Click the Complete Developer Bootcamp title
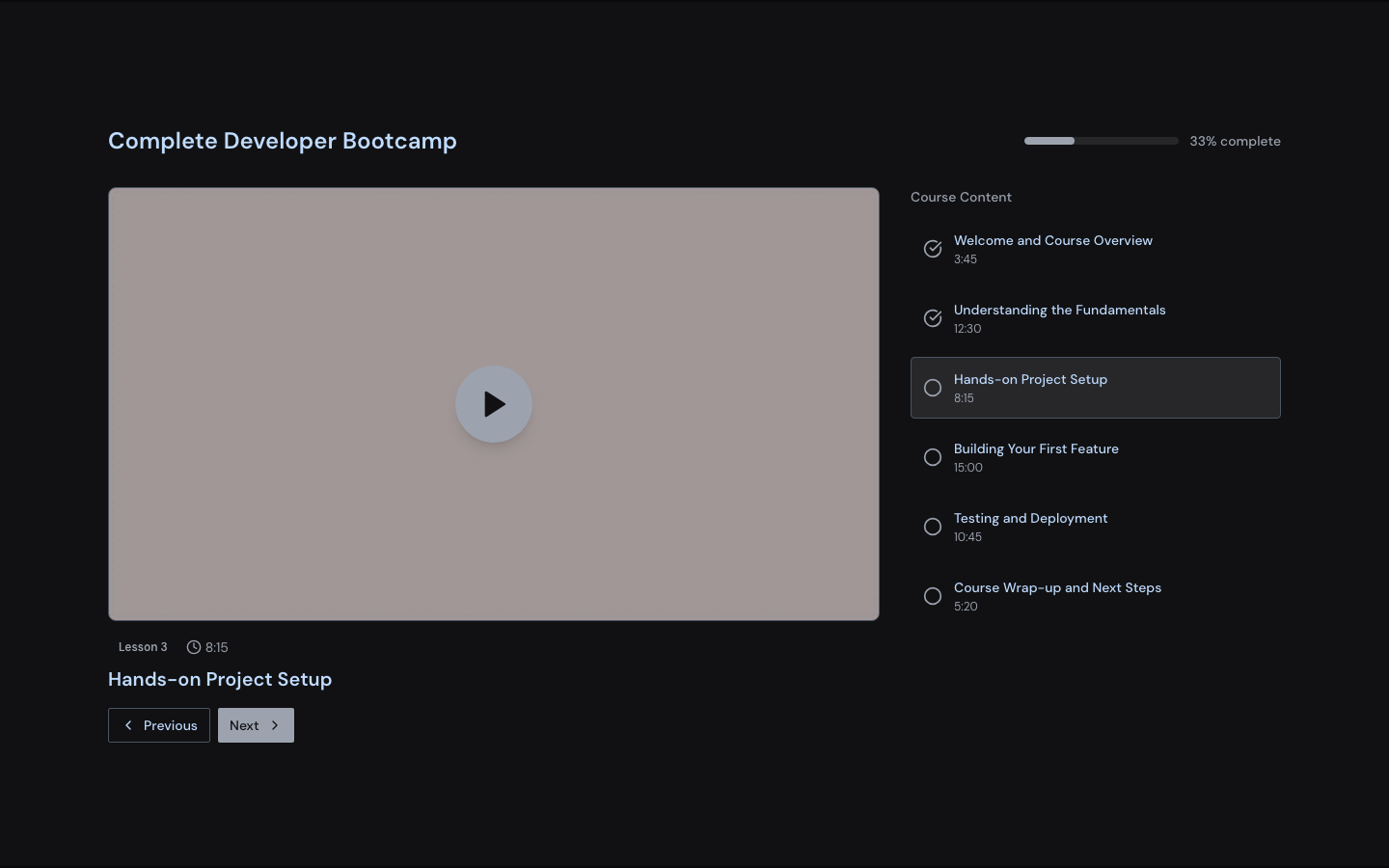This screenshot has width=1389, height=868. click(283, 141)
